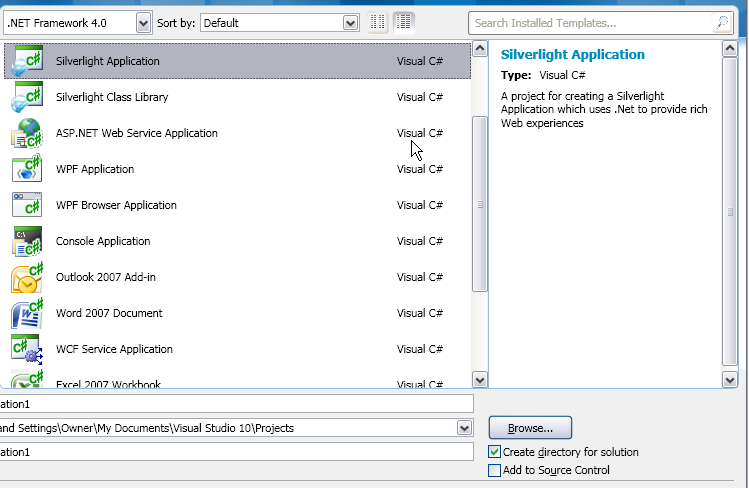Enable Add to Source Control checkbox
Screen dimensions: 749x488
pos(494,470)
